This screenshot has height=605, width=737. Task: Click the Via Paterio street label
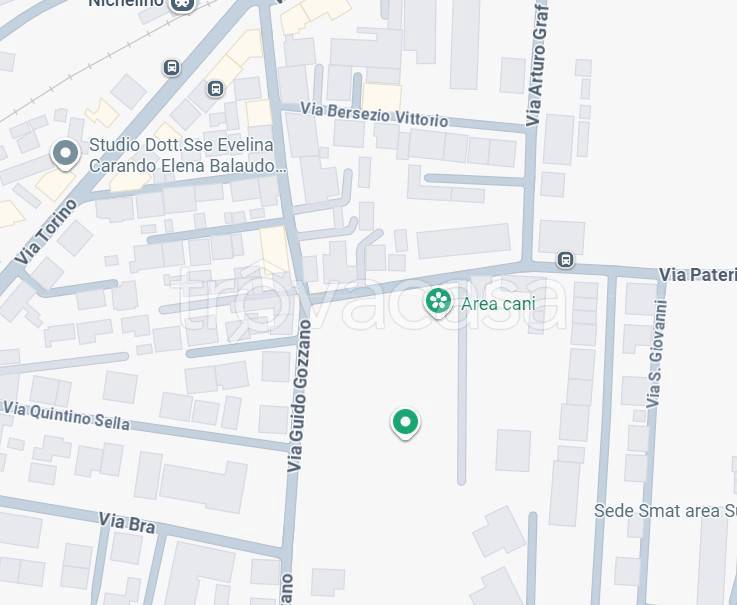pyautogui.click(x=698, y=275)
